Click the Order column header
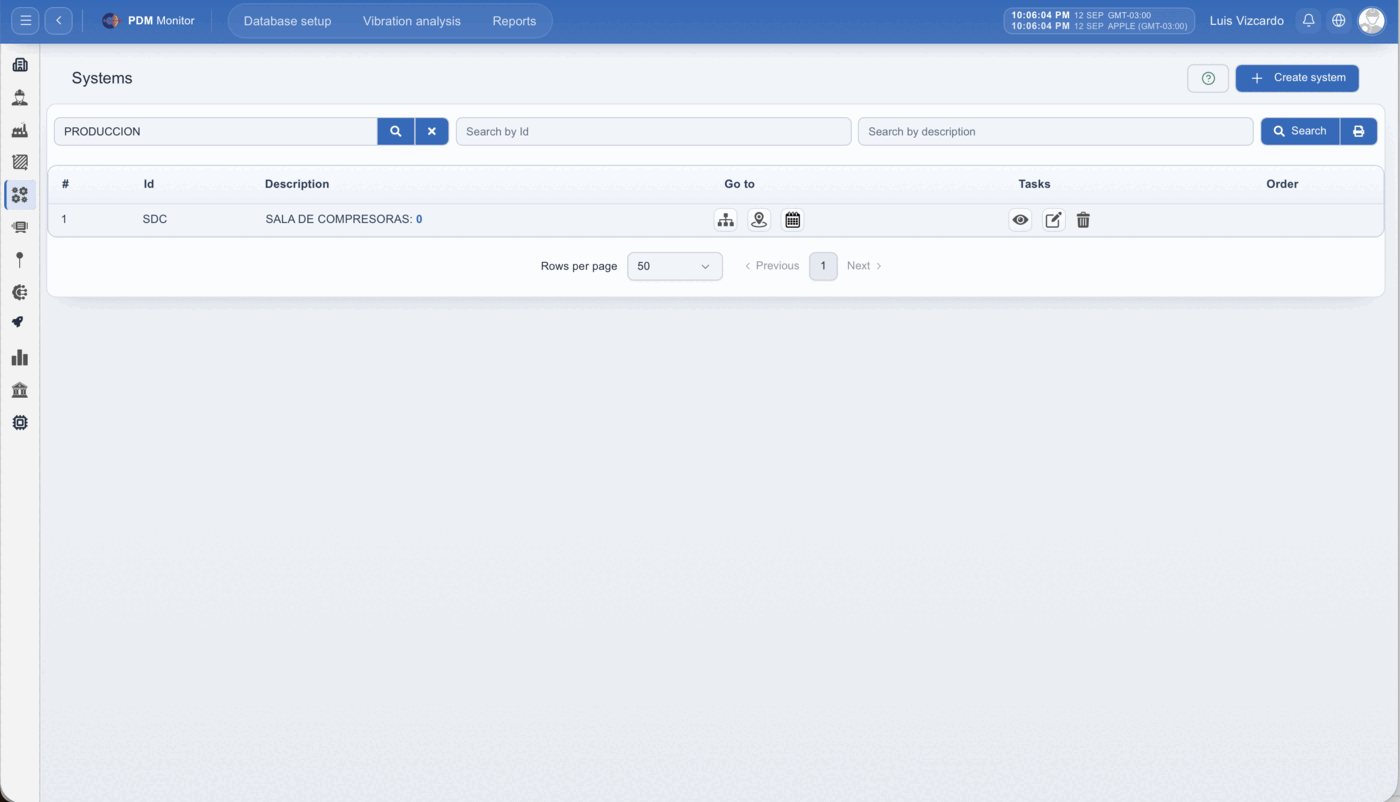The width and height of the screenshot is (1400, 802). click(1282, 184)
